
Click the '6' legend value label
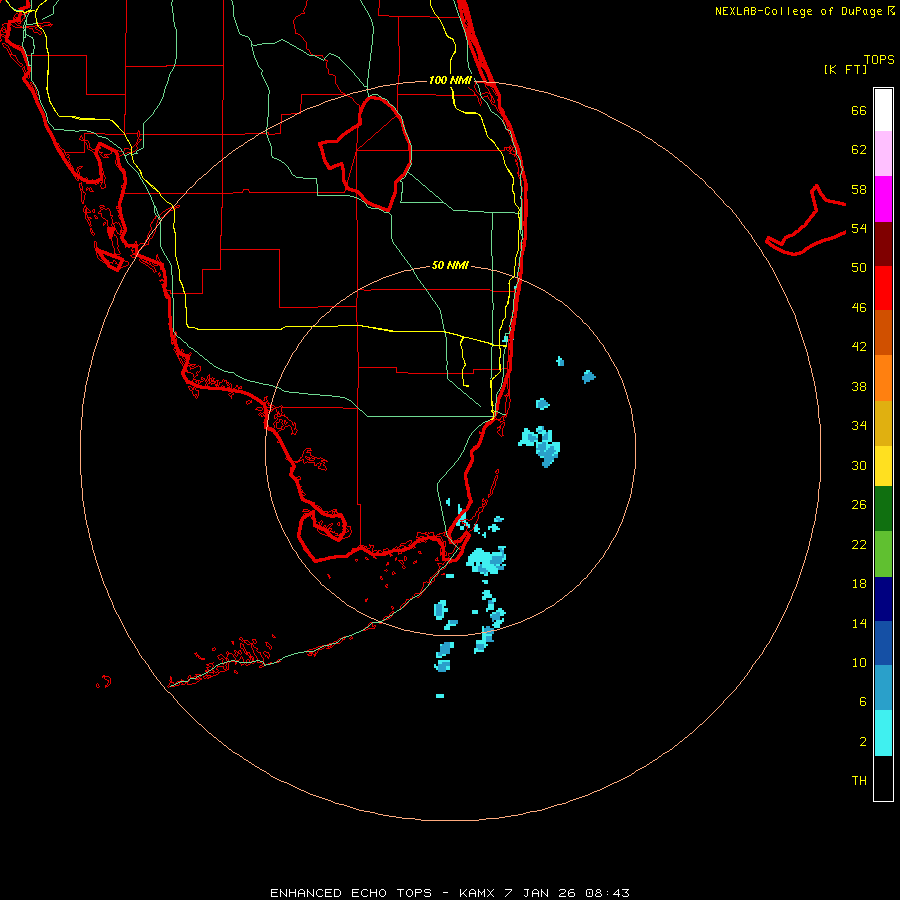click(x=862, y=702)
